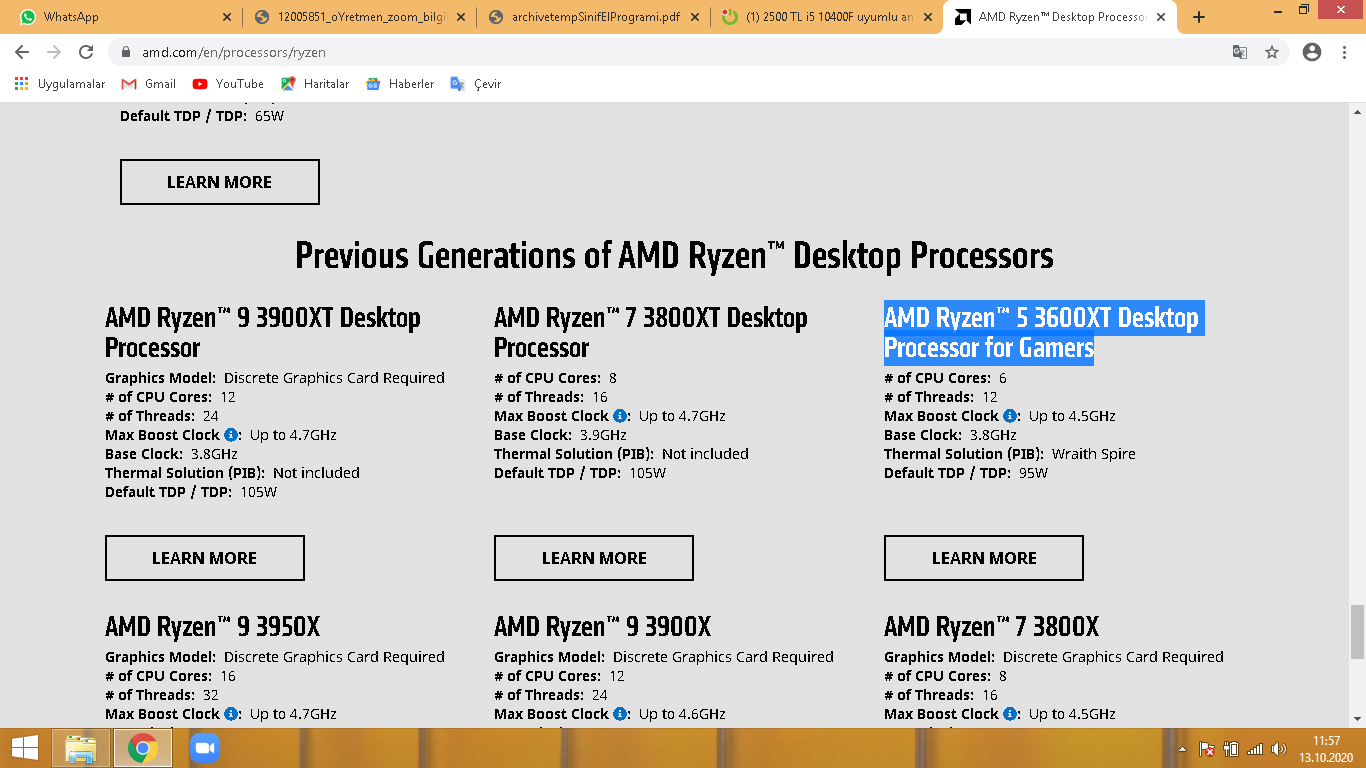Open the Action Center flag icon
1366x768 pixels.
point(1208,749)
